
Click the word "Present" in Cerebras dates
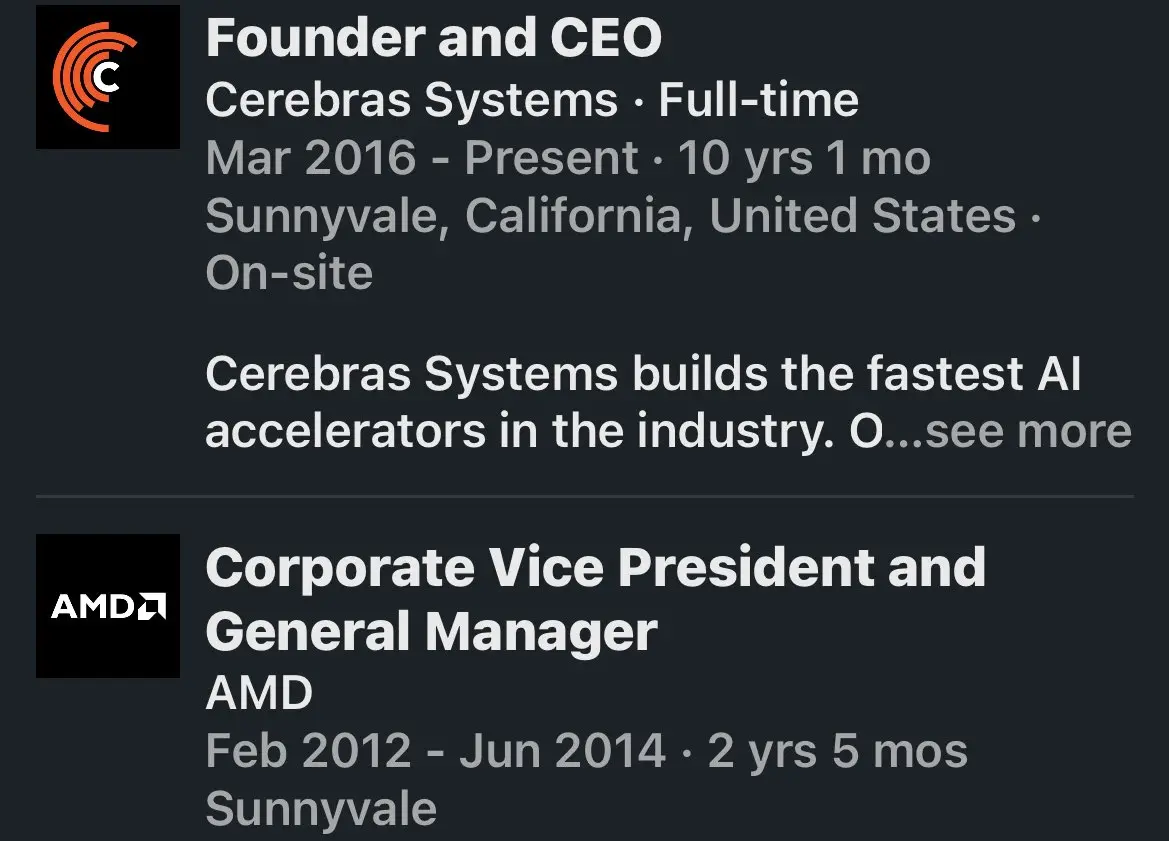(551, 158)
